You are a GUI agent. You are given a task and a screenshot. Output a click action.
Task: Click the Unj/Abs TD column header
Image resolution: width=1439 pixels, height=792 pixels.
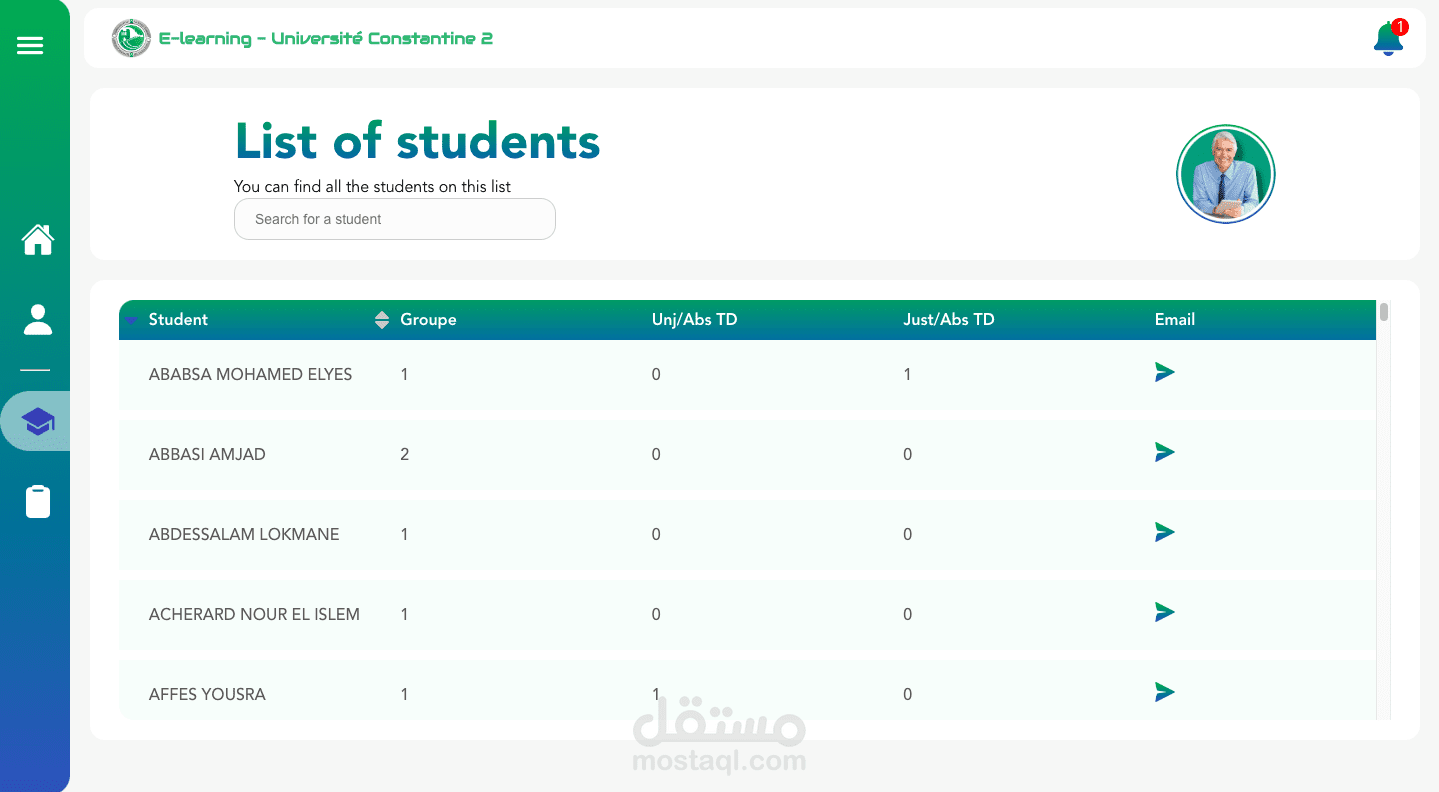(x=694, y=320)
